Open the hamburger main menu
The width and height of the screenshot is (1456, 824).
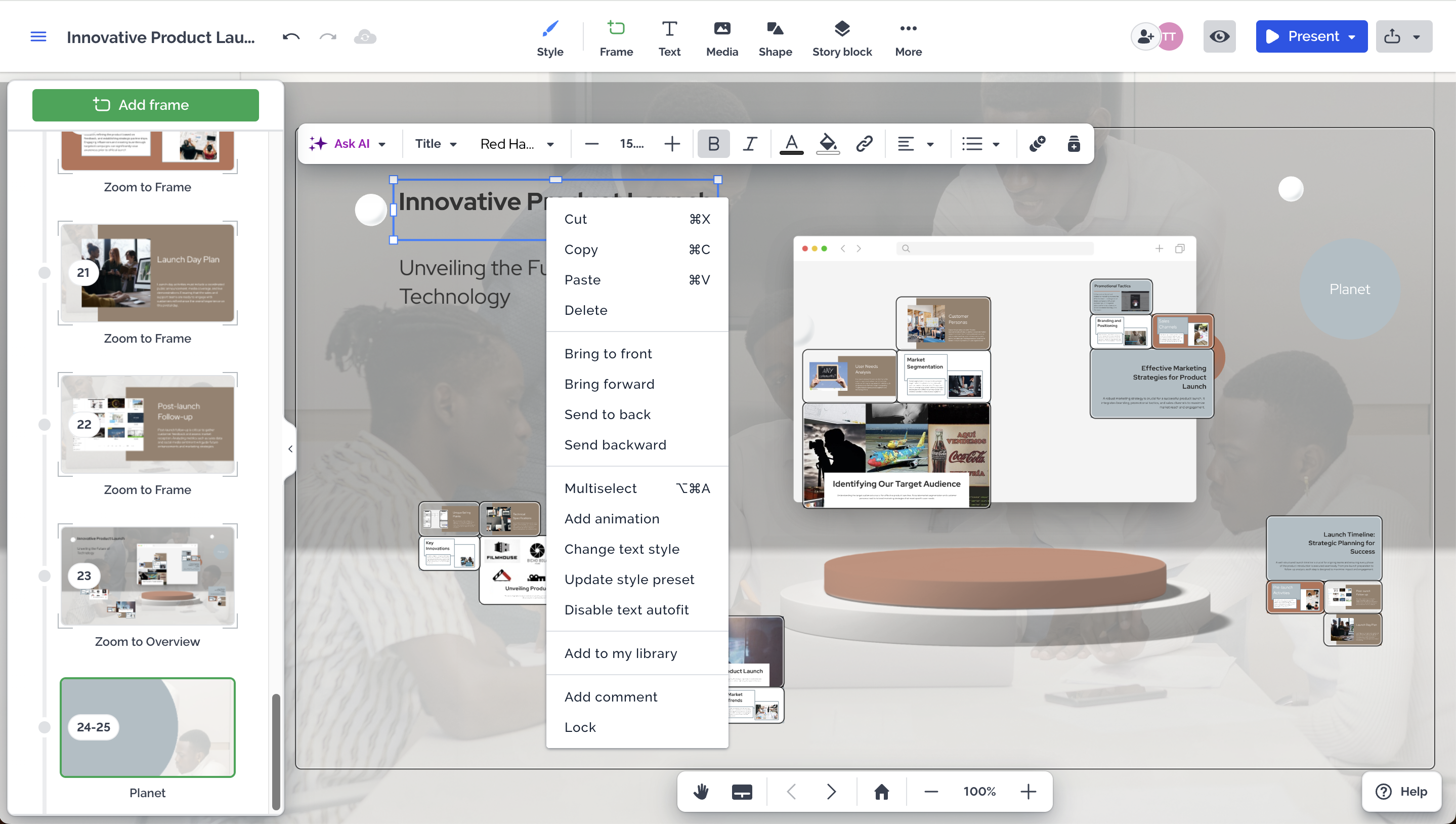38,37
